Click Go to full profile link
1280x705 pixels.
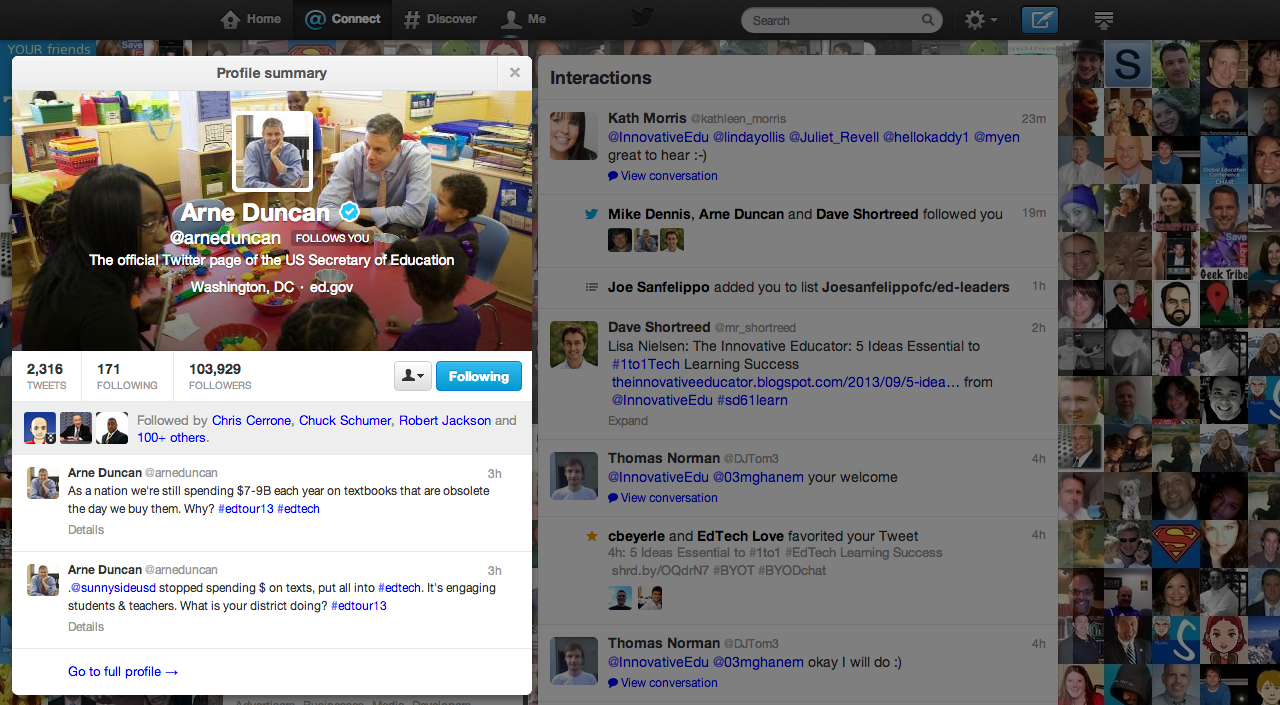pos(123,672)
